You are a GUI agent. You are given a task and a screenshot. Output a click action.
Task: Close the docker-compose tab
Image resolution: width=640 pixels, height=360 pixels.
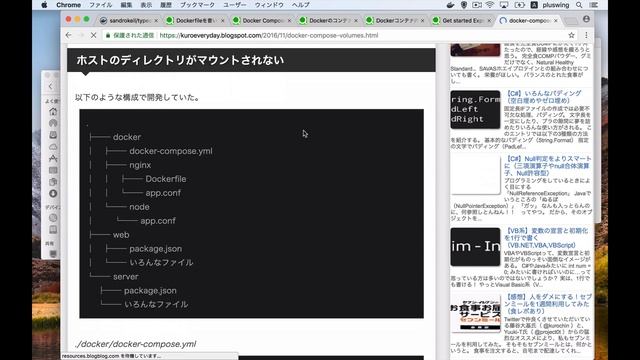click(x=556, y=20)
